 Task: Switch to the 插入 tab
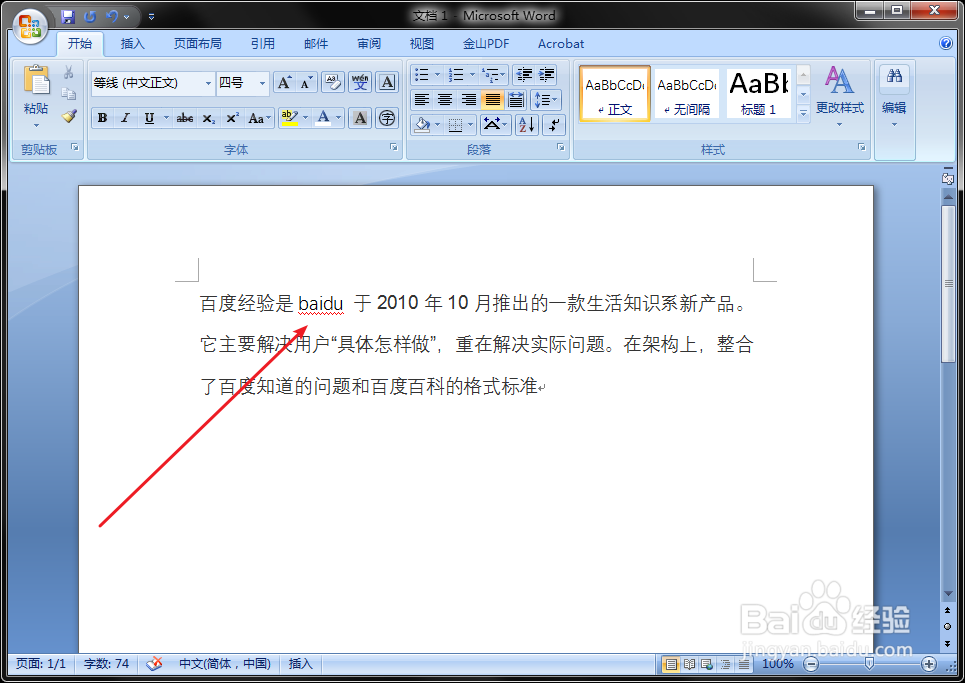coord(132,44)
